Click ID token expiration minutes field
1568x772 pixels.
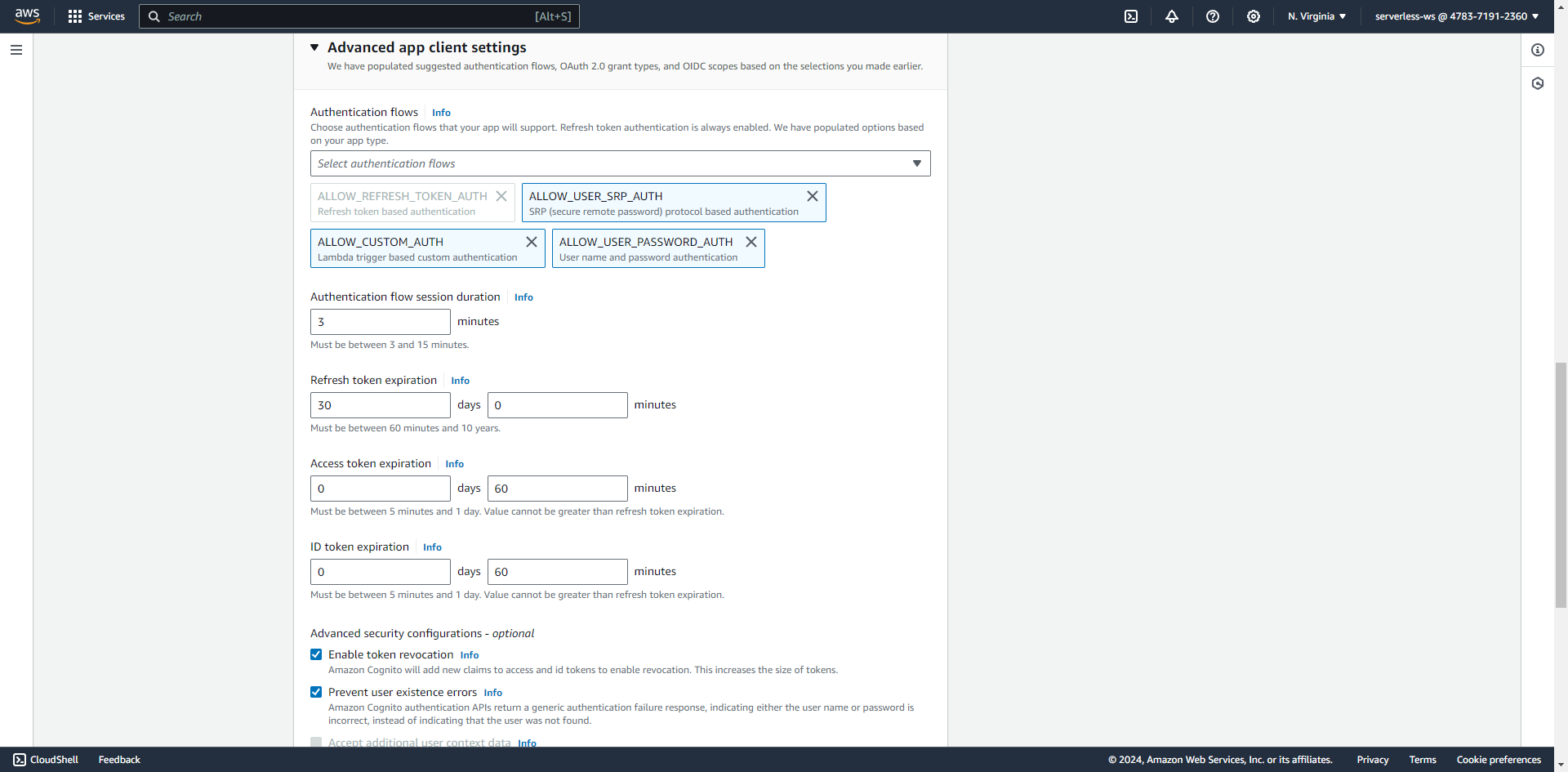pos(558,572)
